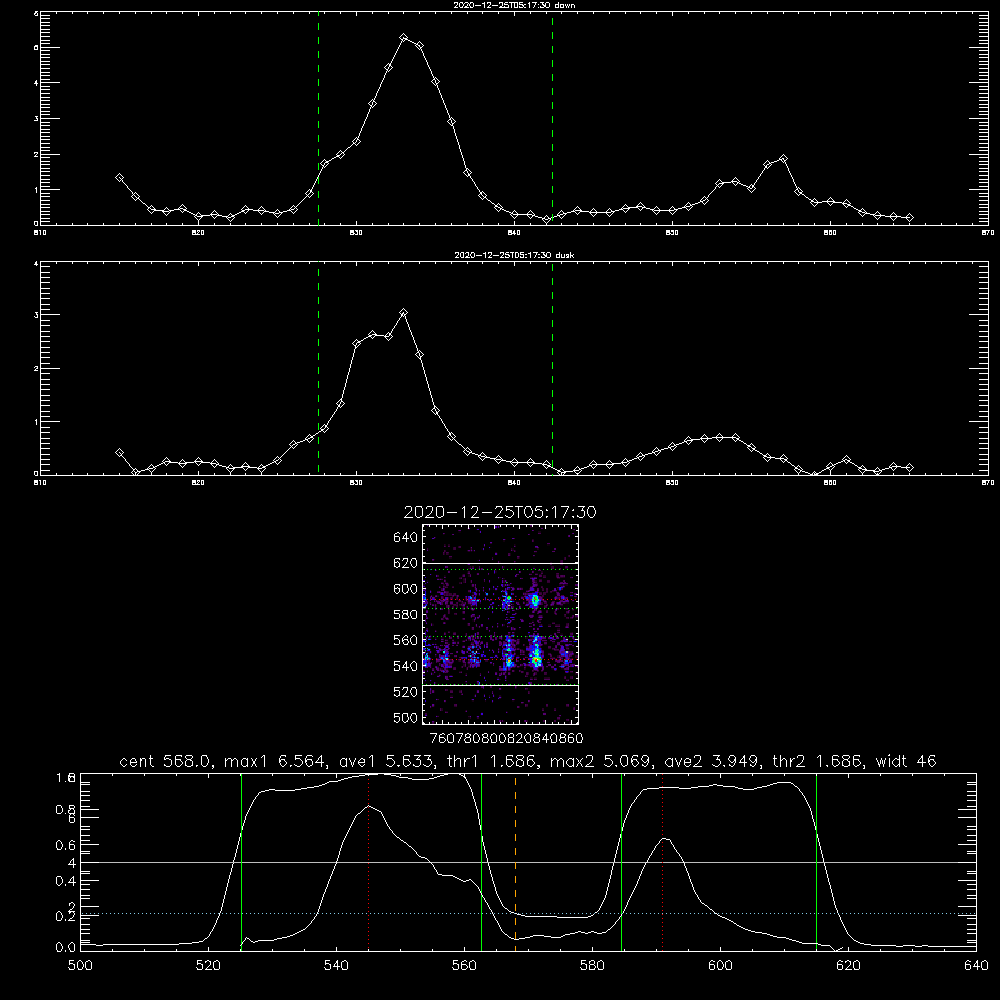Click x-axis label 520 on bottom plot

click(208, 966)
